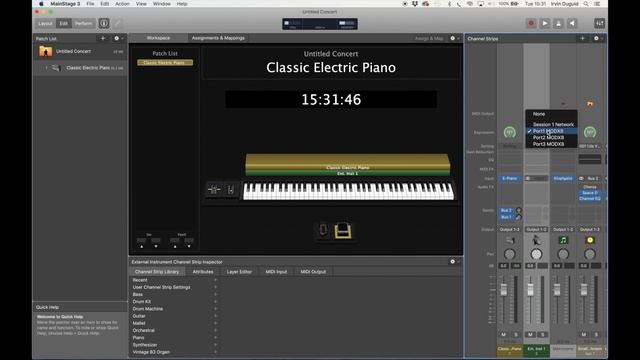Screen dimensions: 640x360
Task: Mute the Ext. Inst 1 channel strip
Action: click(530, 334)
